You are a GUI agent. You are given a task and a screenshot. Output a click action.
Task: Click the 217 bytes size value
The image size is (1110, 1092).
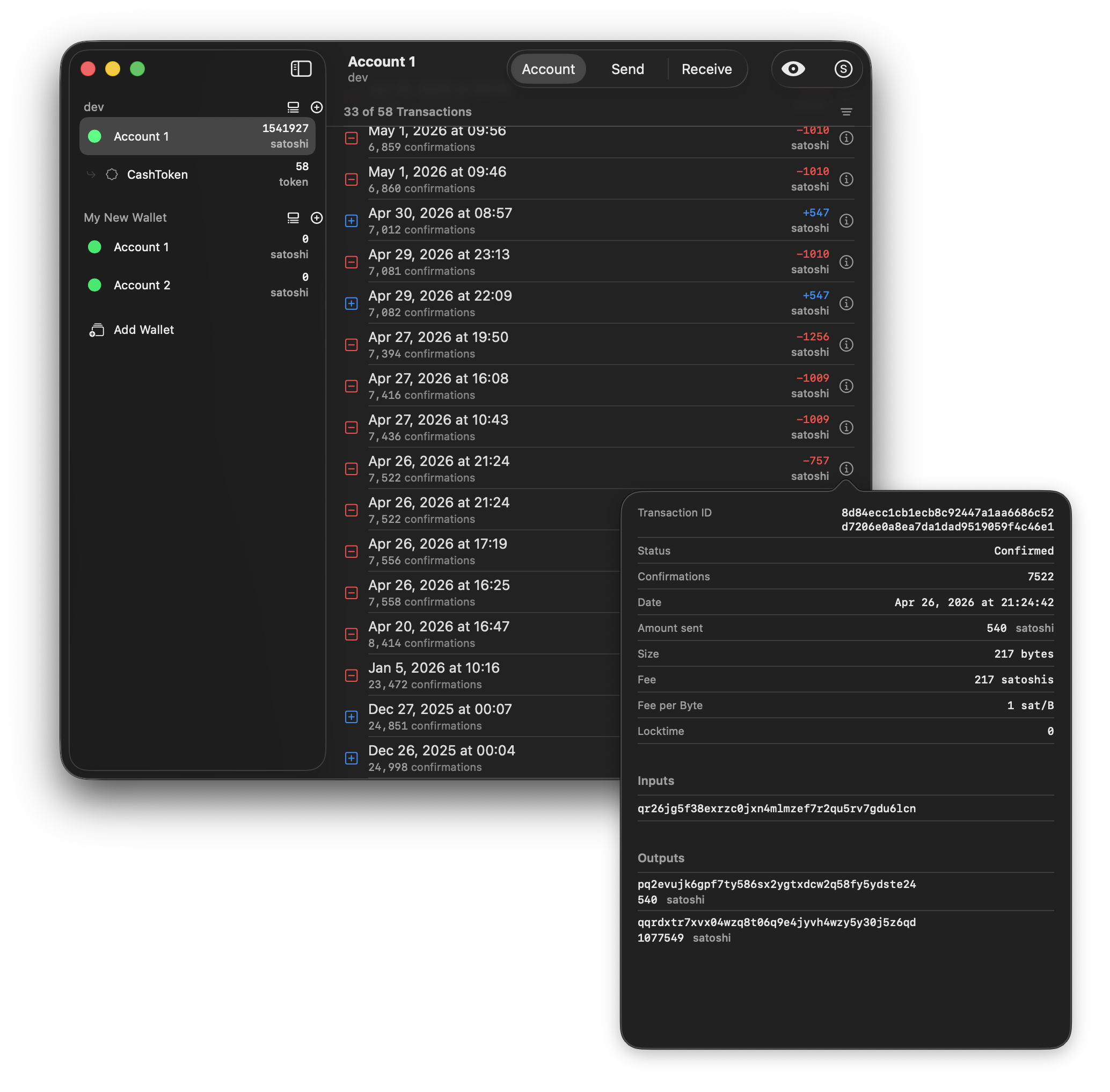[x=1024, y=654]
